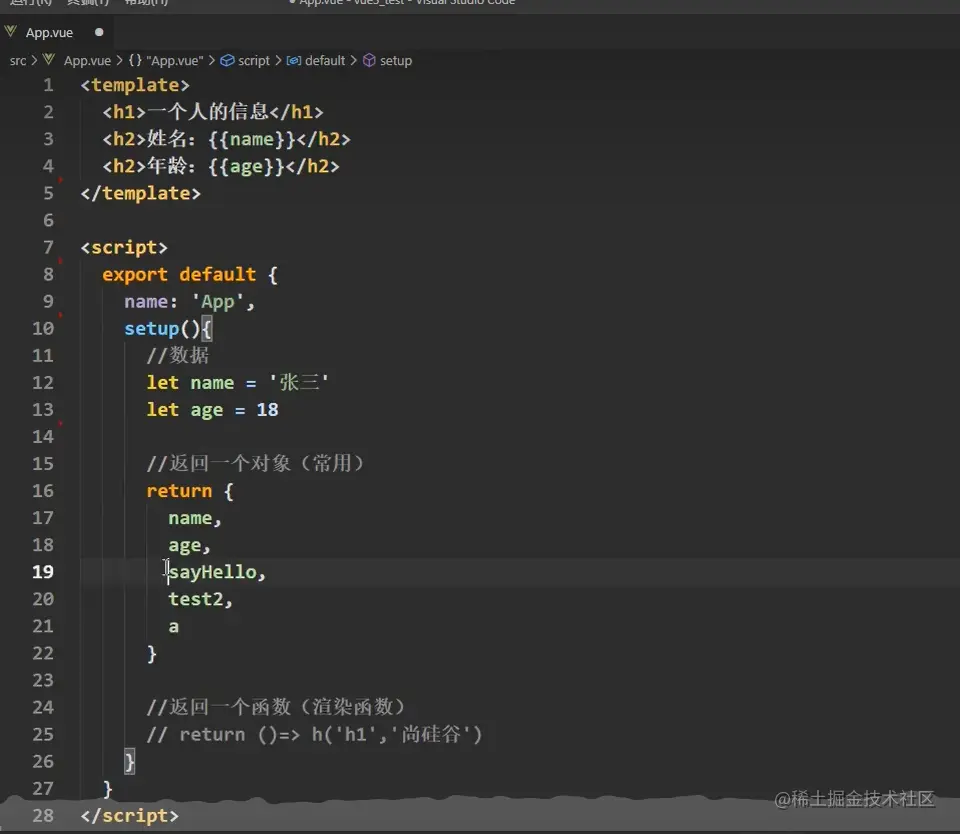Screen dimensions: 960x834
Task: Click the closing </script> tag
Action: click(130, 816)
